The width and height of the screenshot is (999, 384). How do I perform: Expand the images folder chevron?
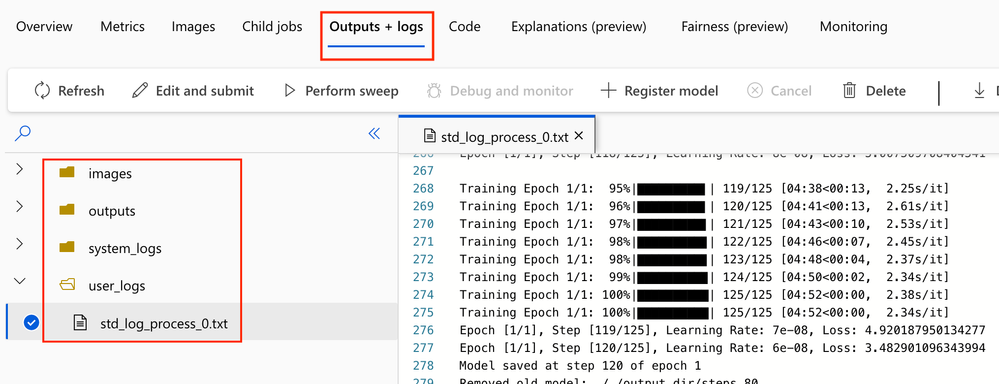pyautogui.click(x=19, y=169)
